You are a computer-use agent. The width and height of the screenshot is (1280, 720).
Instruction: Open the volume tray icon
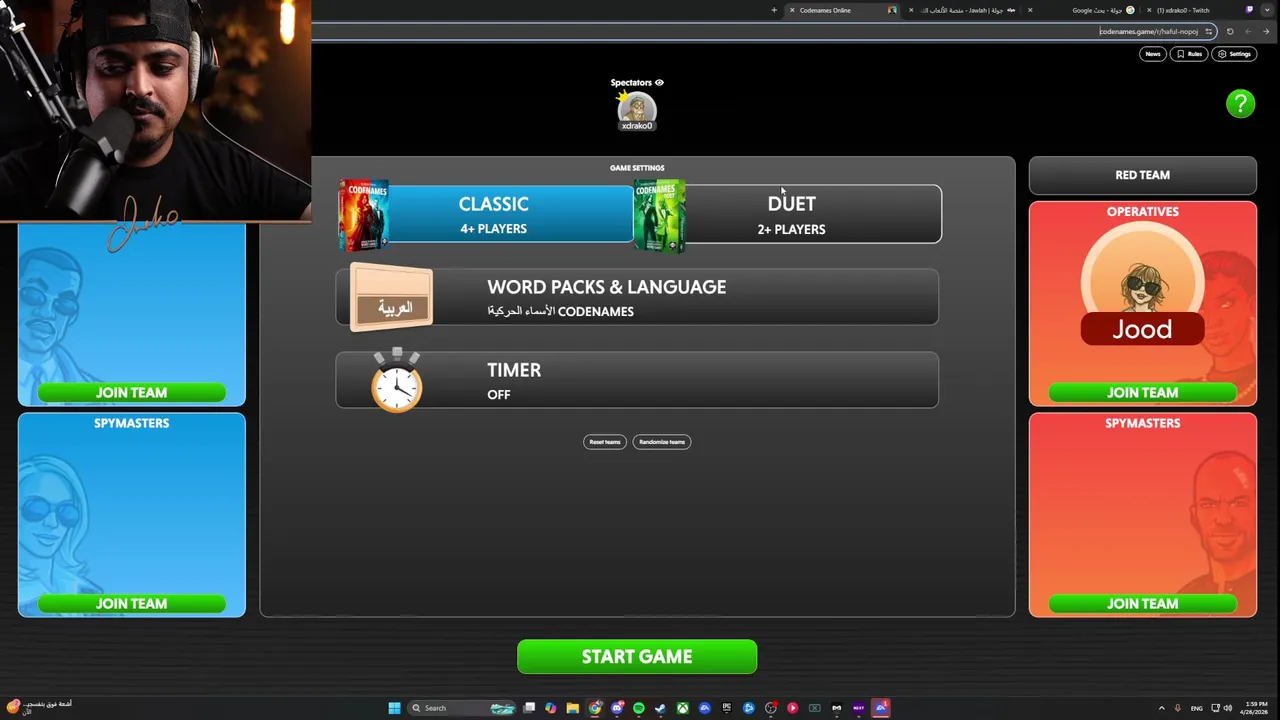point(1227,708)
